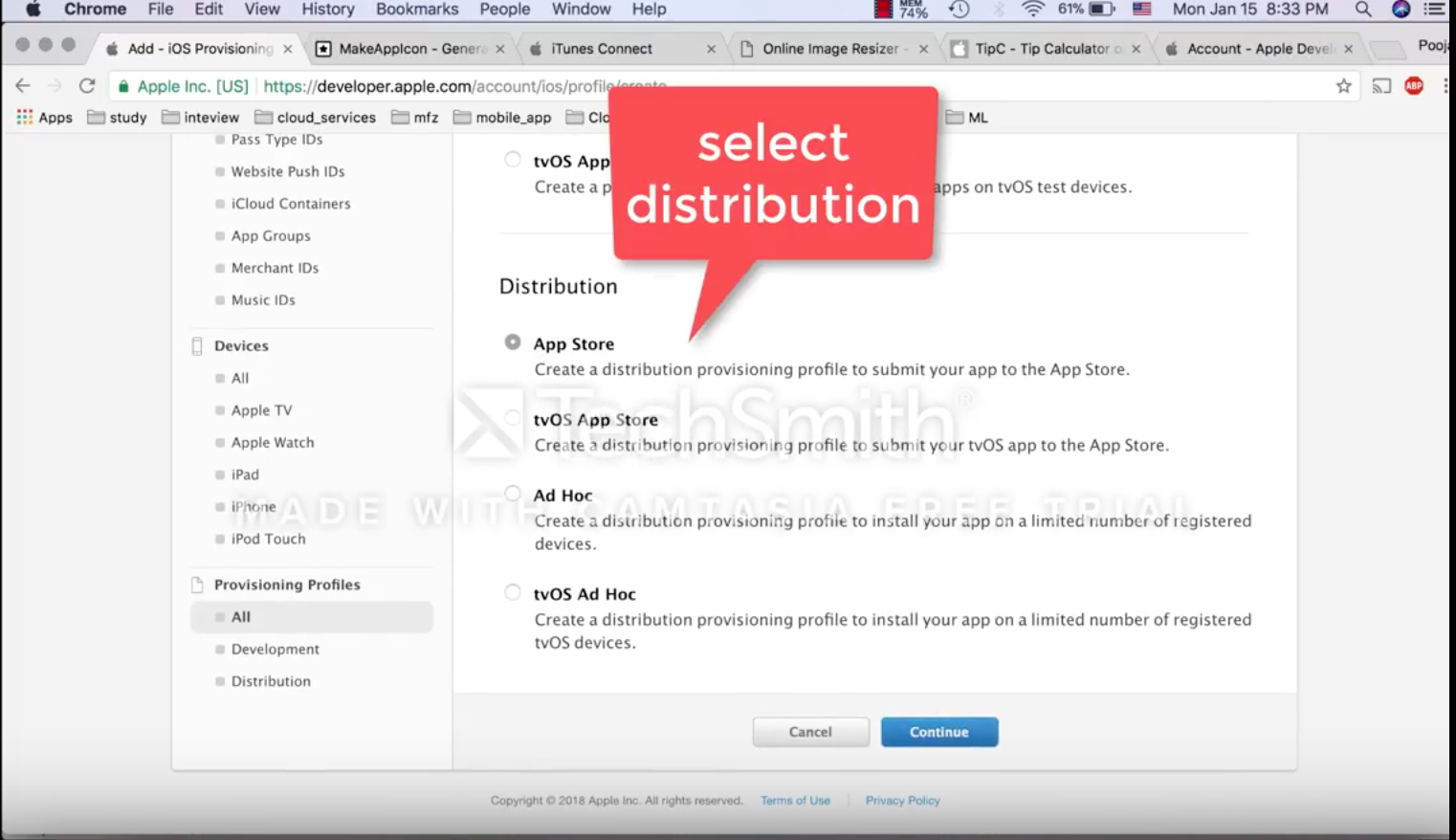The height and width of the screenshot is (840, 1456).
Task: Click the Continue button
Action: tap(939, 732)
